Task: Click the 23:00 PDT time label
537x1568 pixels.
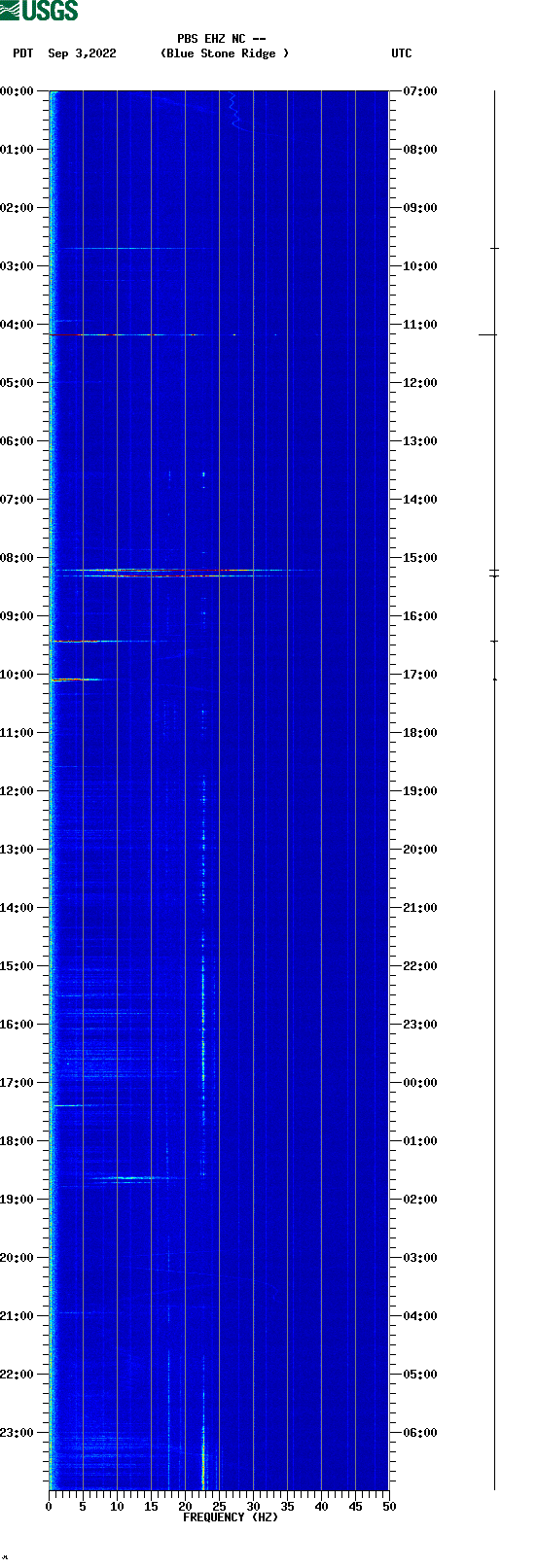Action: pyautogui.click(x=18, y=1433)
